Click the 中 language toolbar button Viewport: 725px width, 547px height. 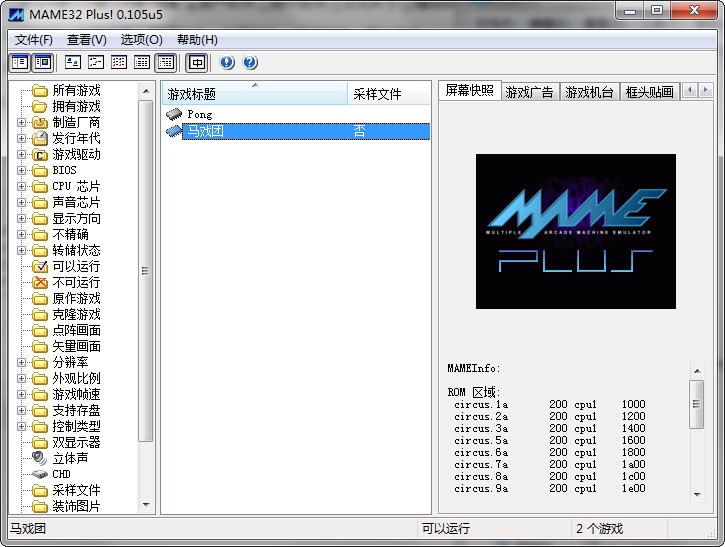[x=197, y=62]
